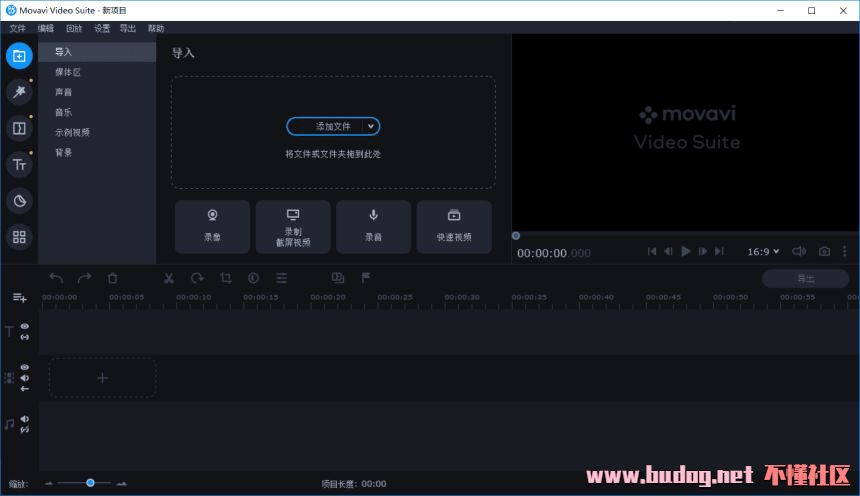Open the Color adjustments icon
Image resolution: width=860 pixels, height=496 pixels.
[x=253, y=278]
